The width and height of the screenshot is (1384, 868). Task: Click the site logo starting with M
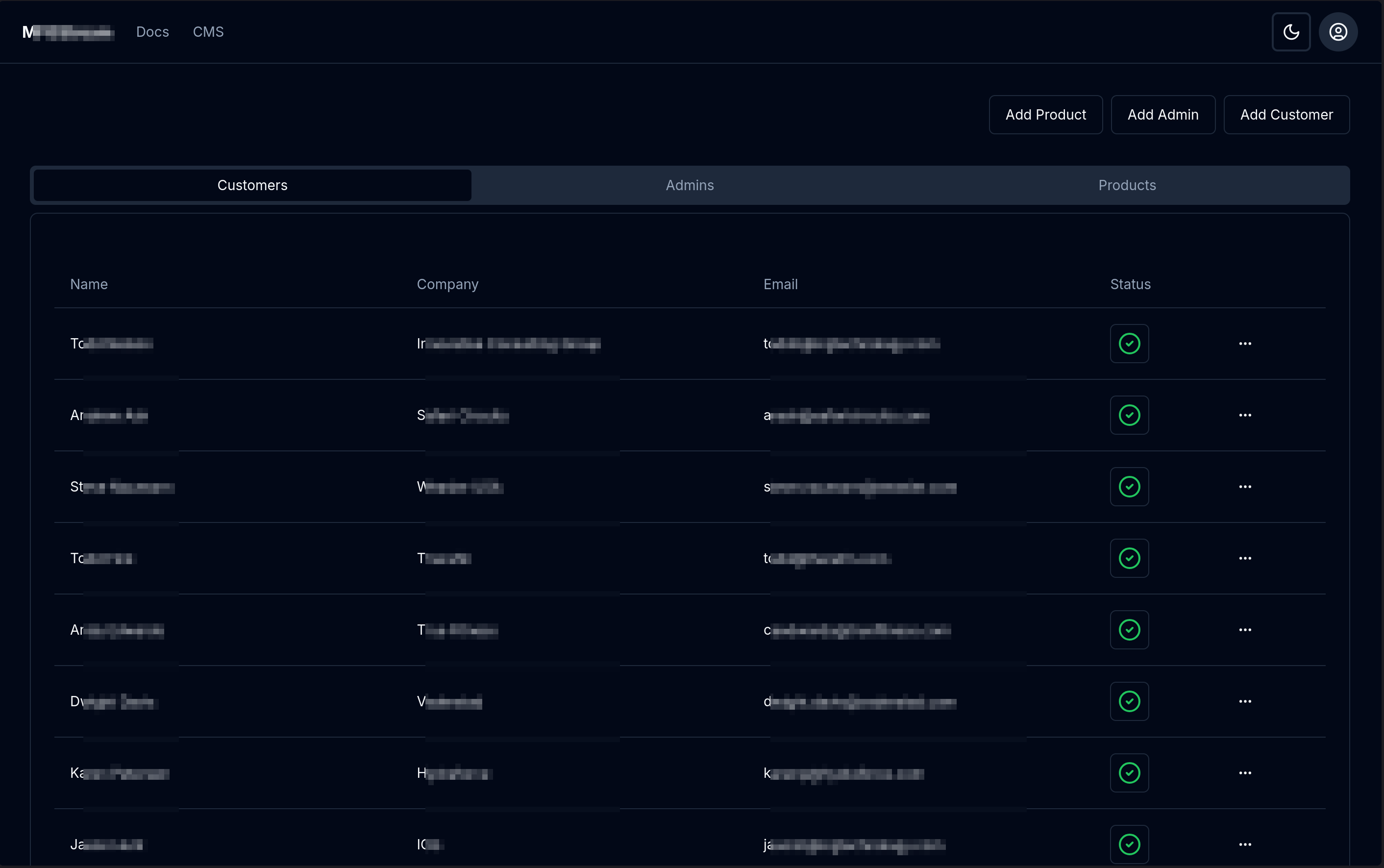coord(68,32)
